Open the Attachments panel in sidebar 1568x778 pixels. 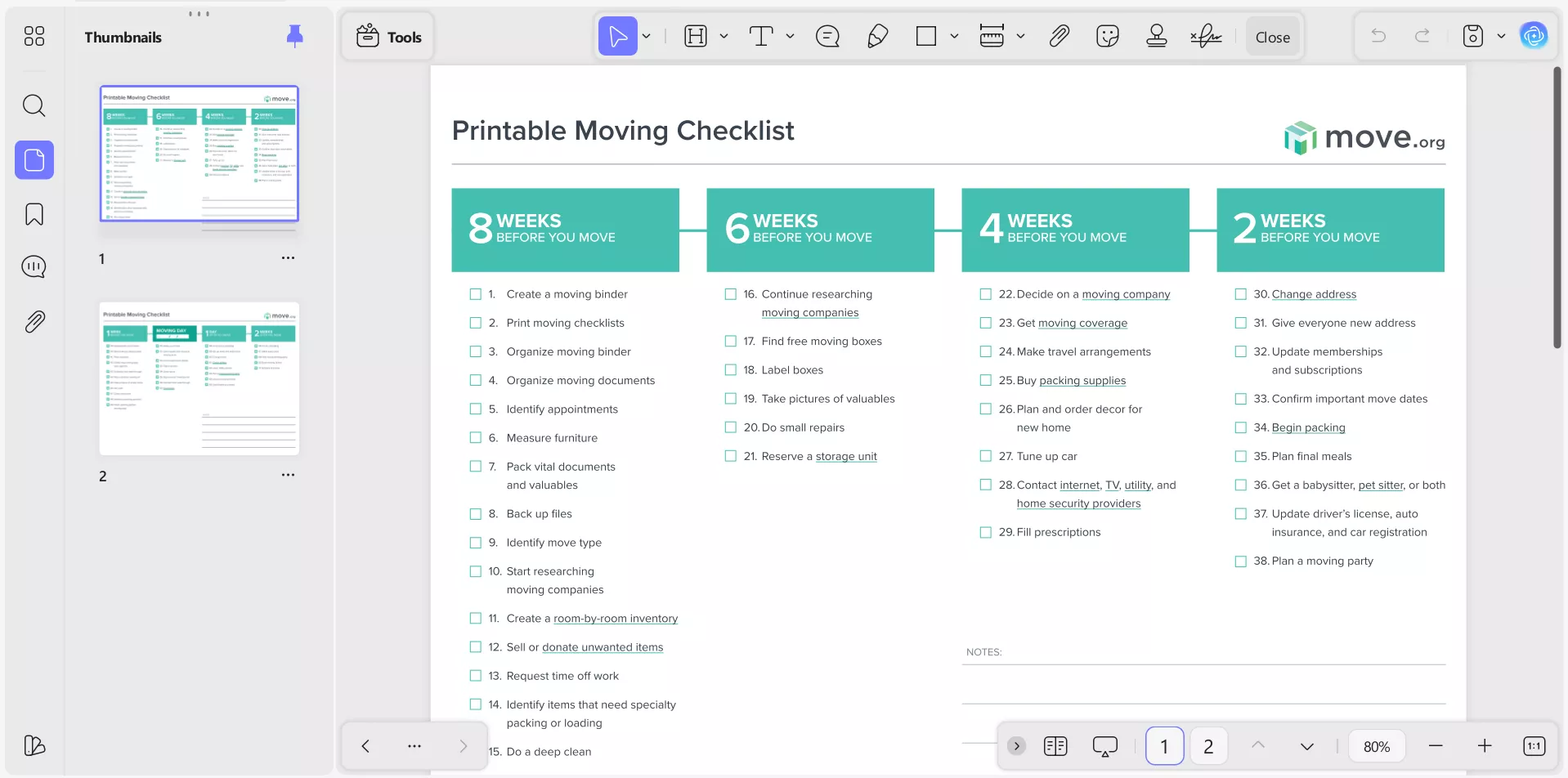pos(34,322)
